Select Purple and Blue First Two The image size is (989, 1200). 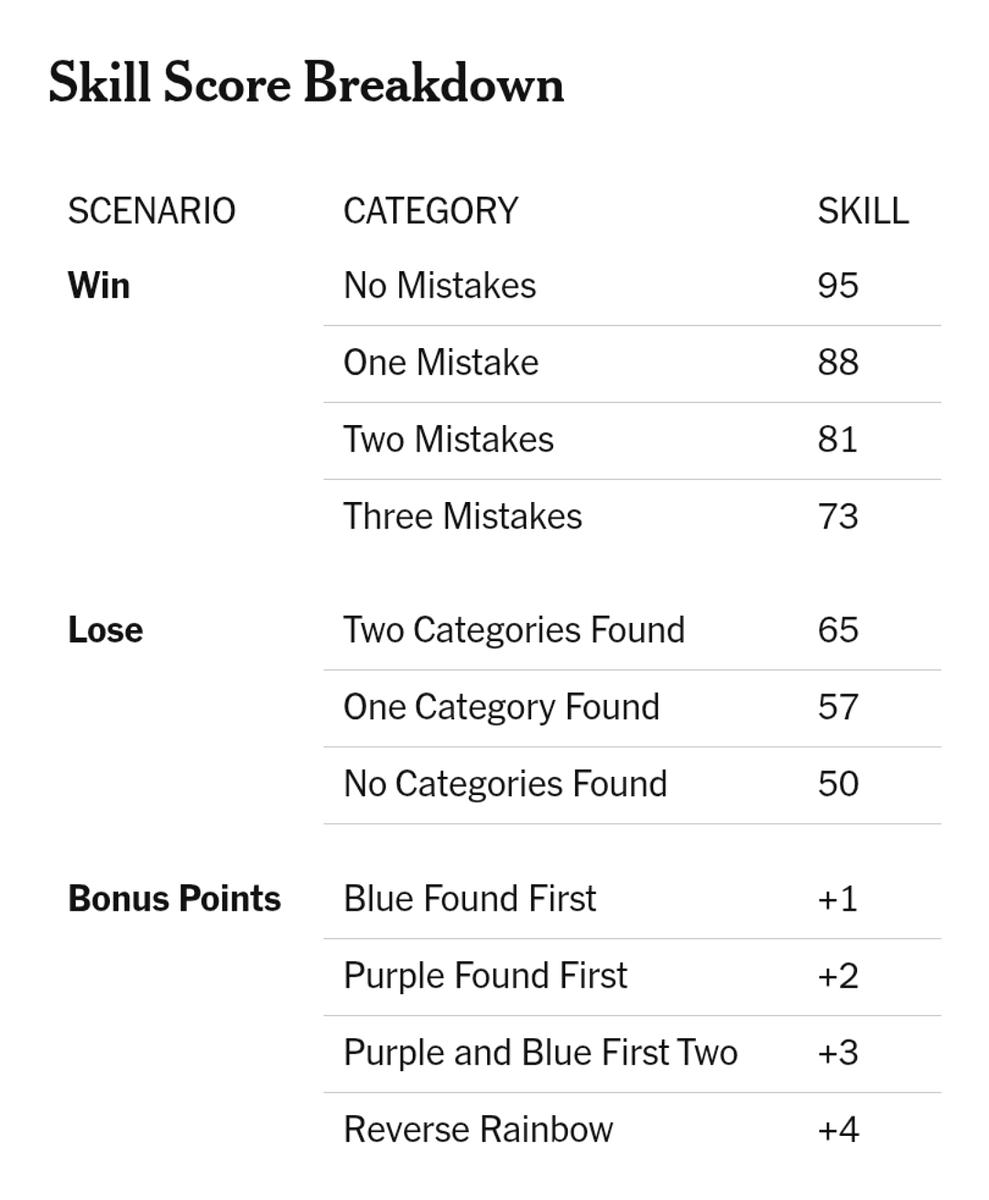[540, 1052]
